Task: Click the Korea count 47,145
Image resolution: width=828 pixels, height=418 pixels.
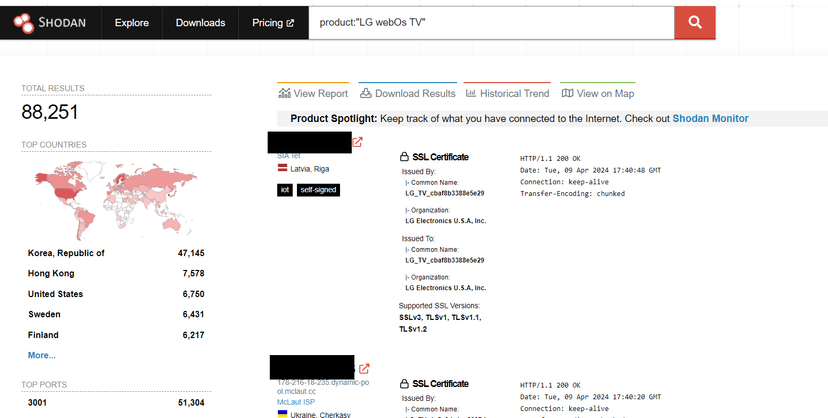Action: click(191, 253)
